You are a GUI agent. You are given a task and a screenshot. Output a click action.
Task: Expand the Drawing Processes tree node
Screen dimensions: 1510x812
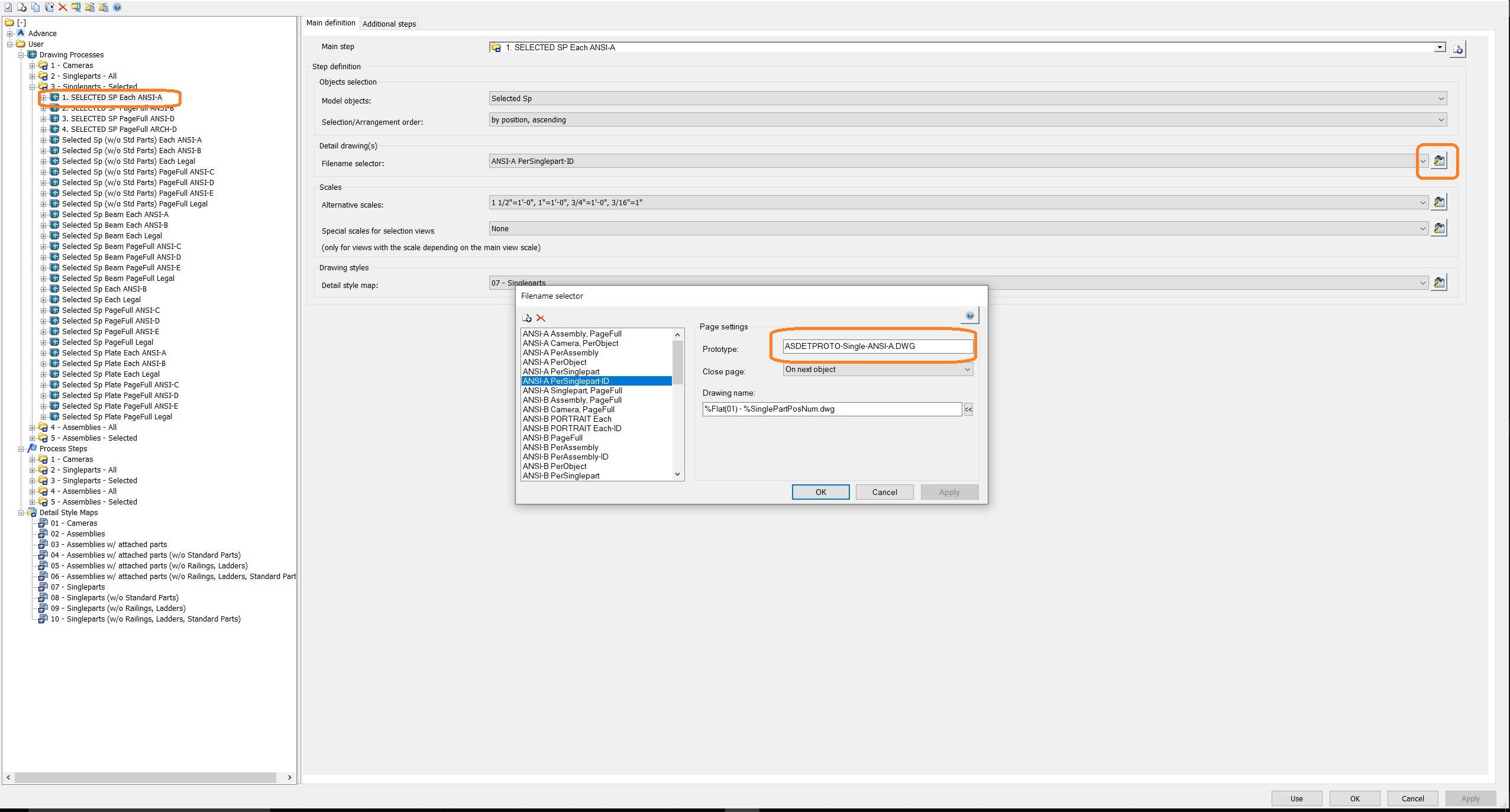(21, 55)
